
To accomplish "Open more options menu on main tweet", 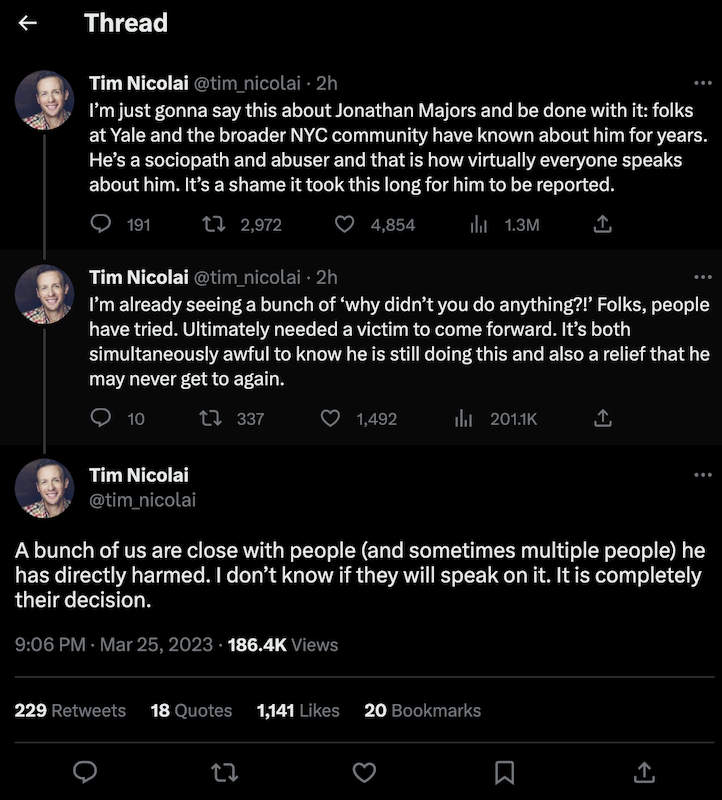I will [702, 475].
